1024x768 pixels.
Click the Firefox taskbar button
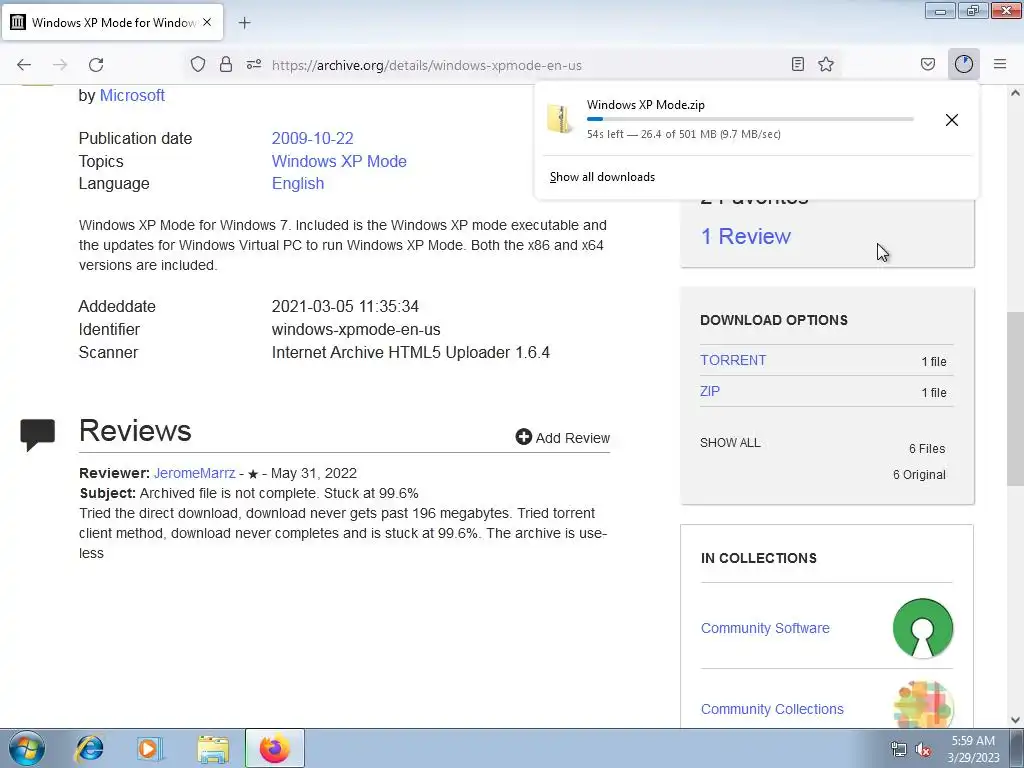point(275,748)
